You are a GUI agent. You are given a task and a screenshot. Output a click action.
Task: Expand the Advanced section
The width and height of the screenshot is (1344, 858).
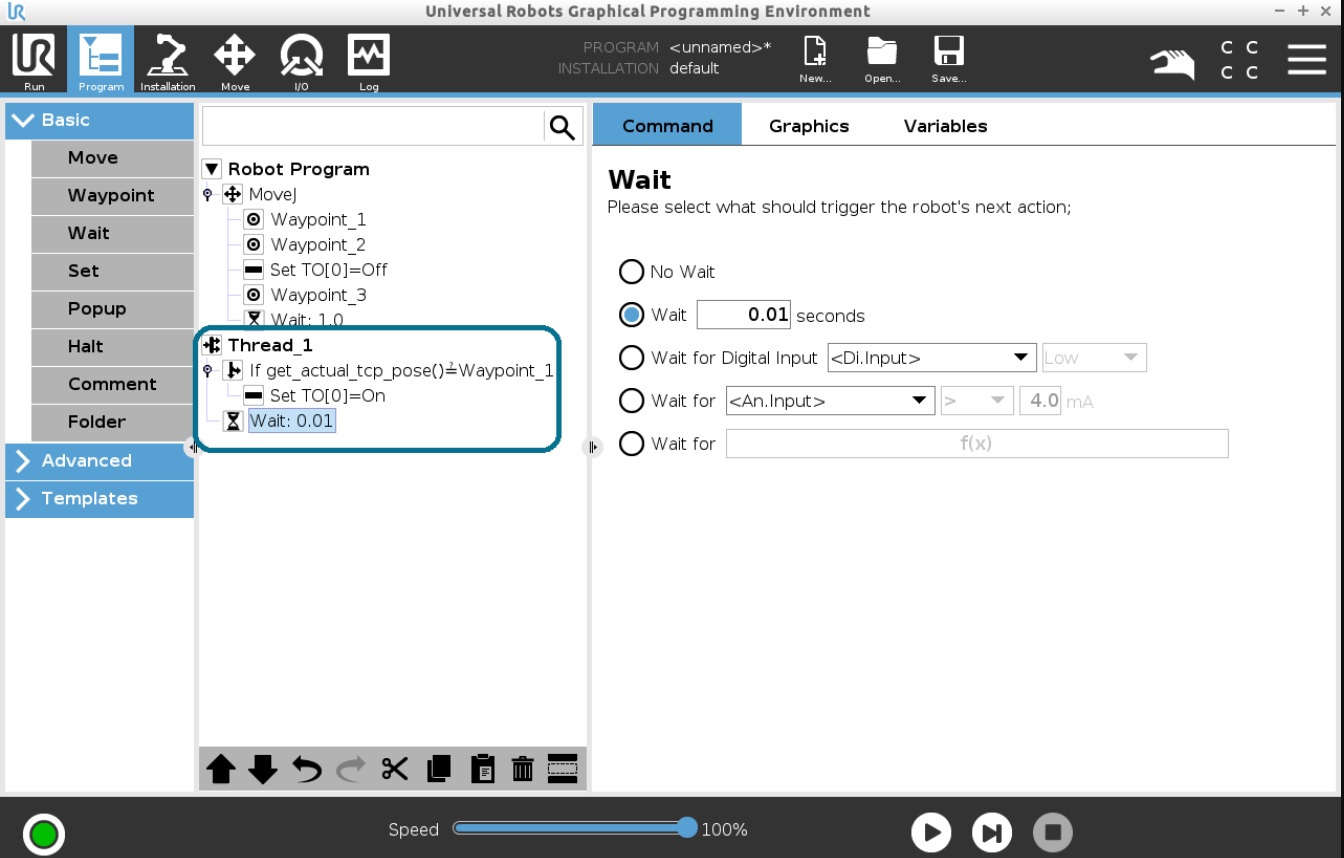click(x=99, y=461)
